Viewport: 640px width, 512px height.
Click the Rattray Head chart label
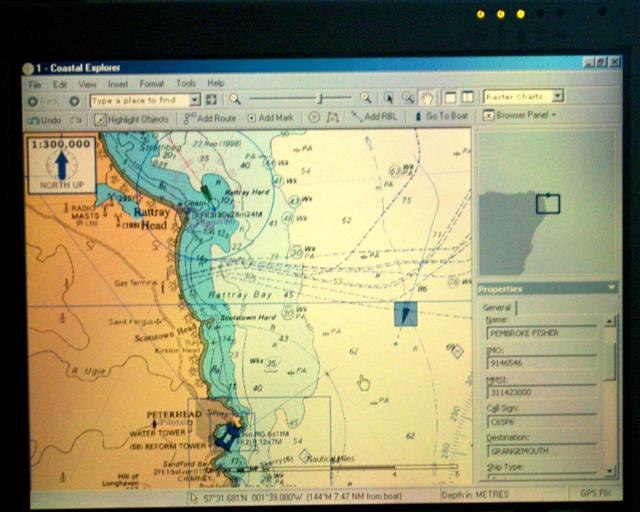[151, 218]
